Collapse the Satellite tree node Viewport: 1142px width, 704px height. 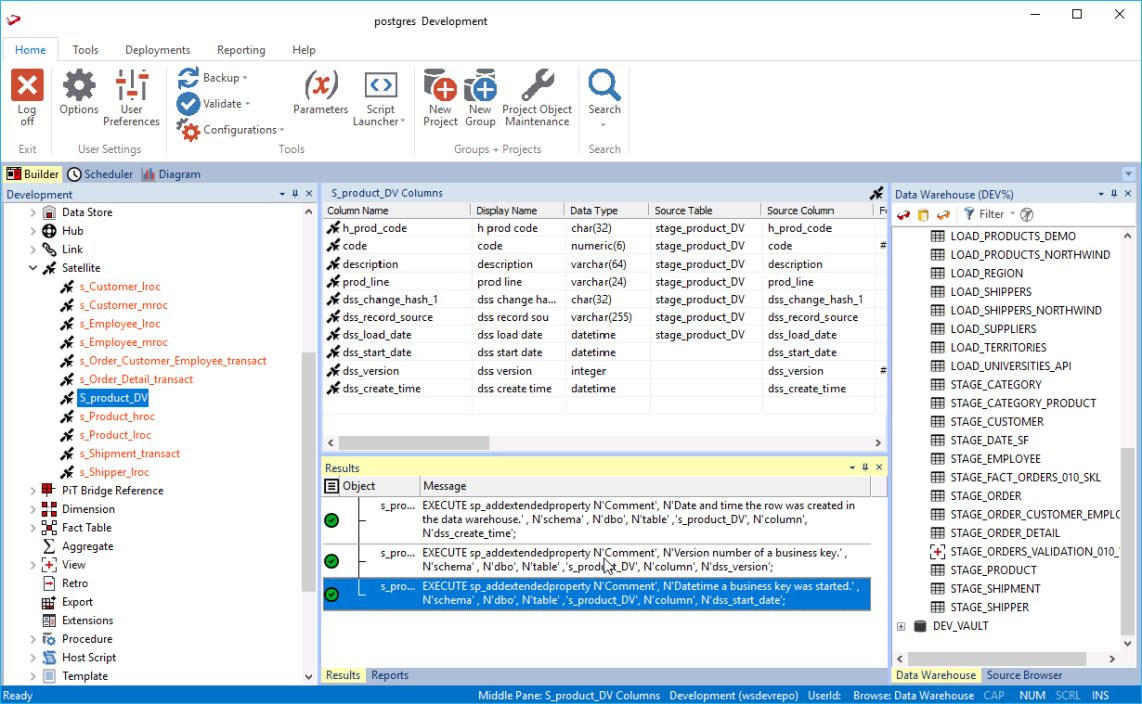point(32,268)
